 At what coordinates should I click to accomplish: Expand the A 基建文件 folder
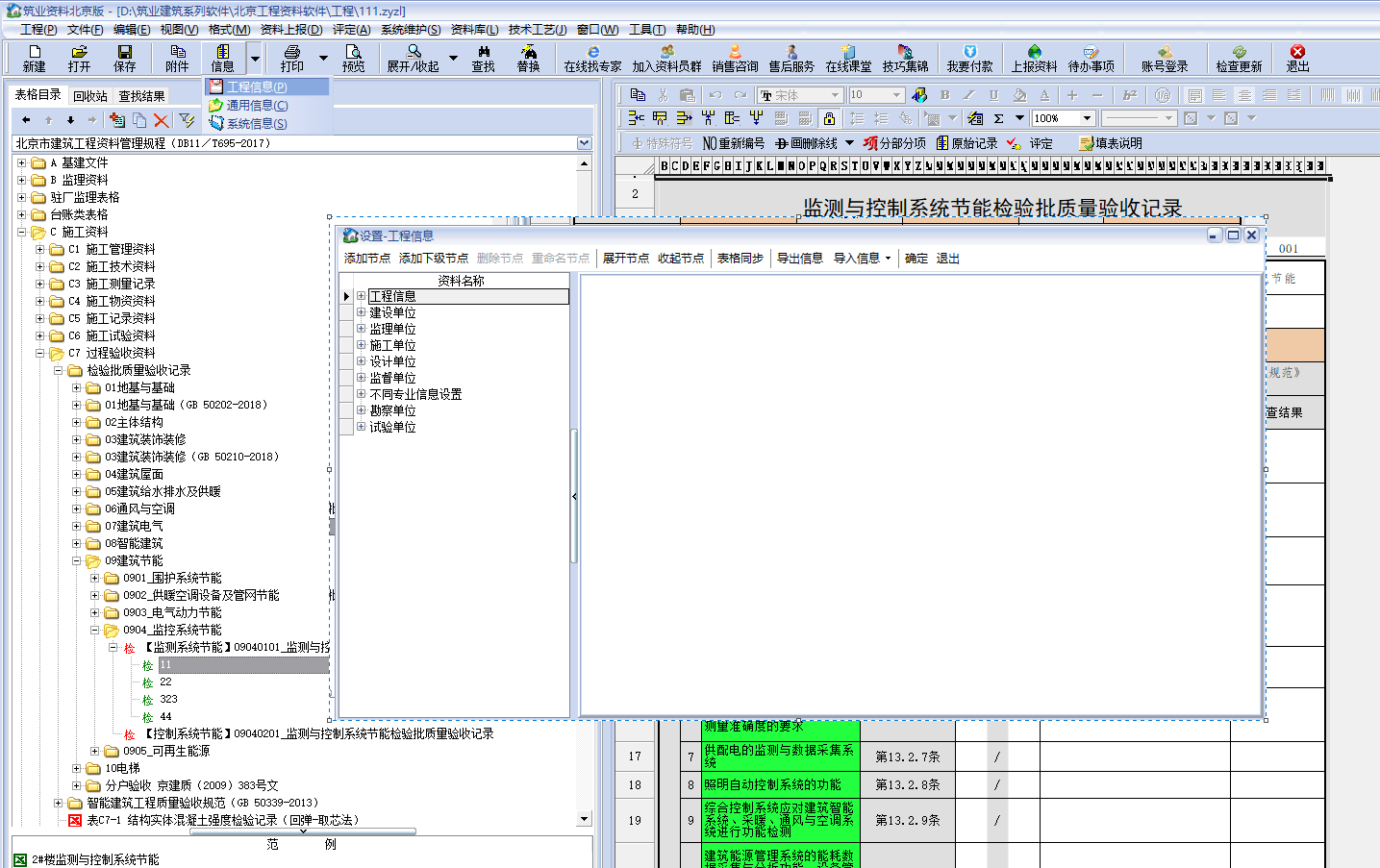point(21,163)
